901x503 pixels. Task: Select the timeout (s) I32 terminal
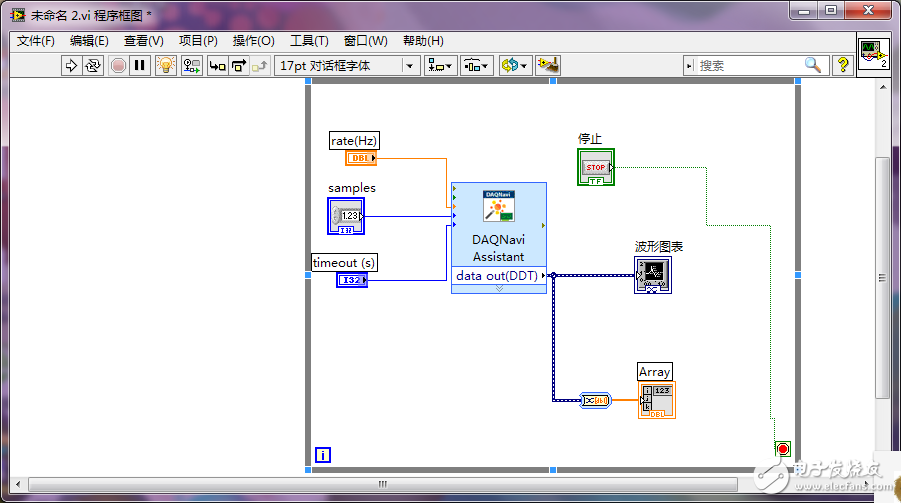[352, 280]
